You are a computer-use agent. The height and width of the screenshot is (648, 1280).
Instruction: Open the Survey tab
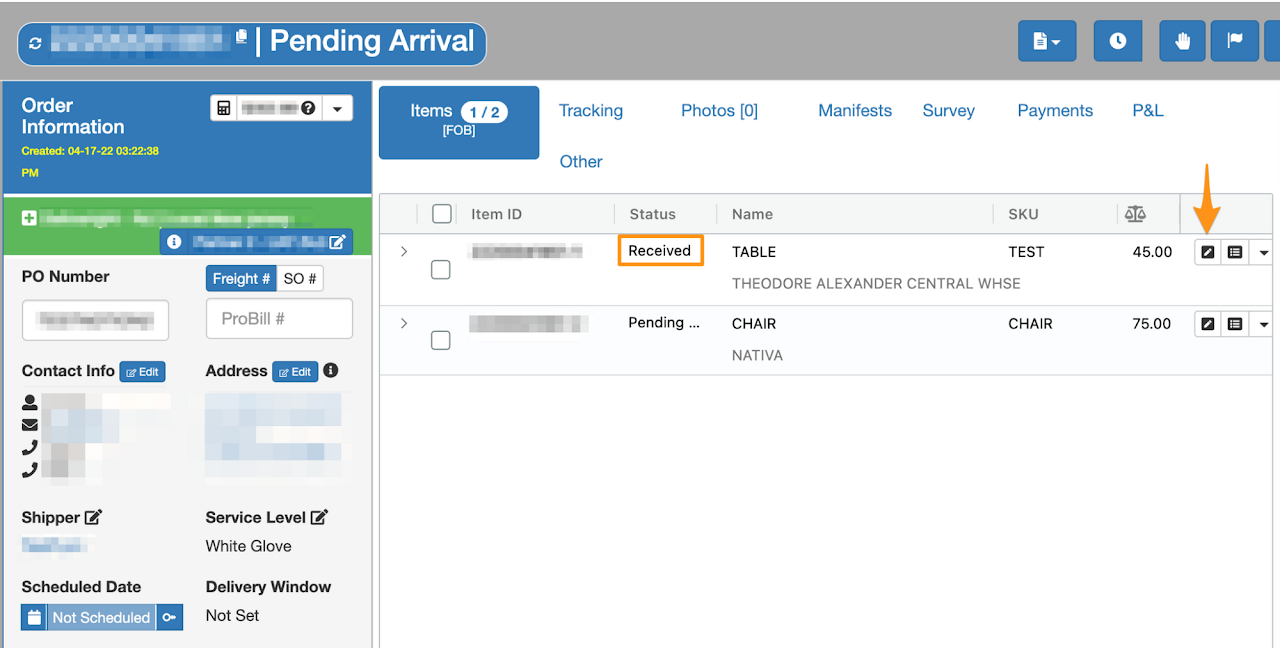(948, 111)
